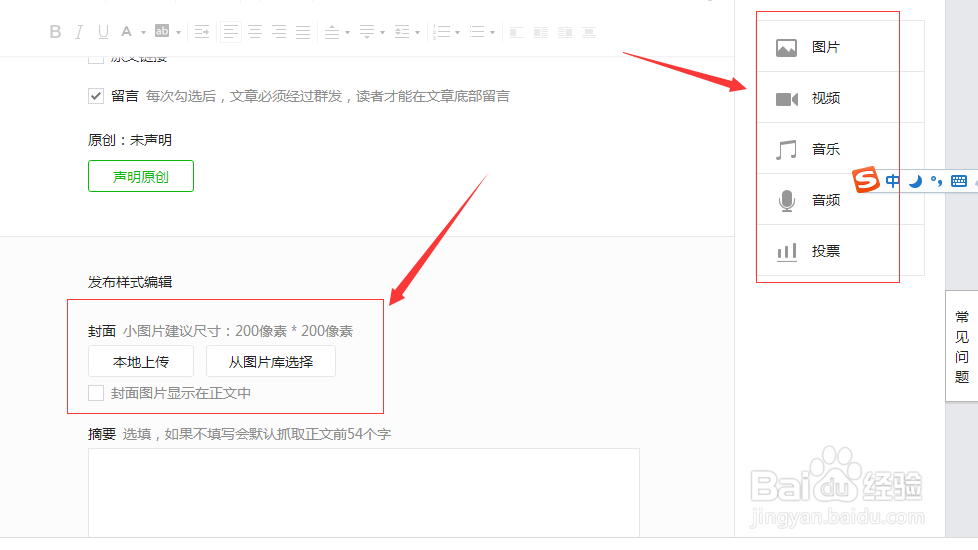Open the background color dropdown arrow
This screenshot has height=550, width=978.
(x=178, y=32)
